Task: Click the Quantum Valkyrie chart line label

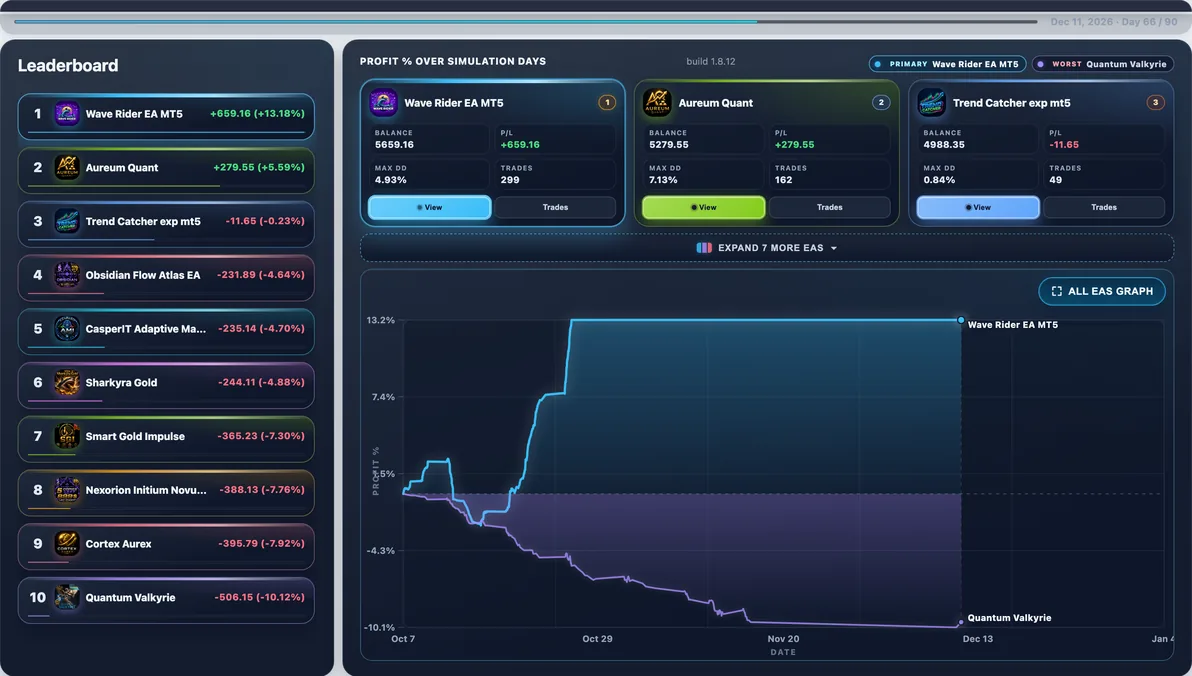Action: (1010, 618)
